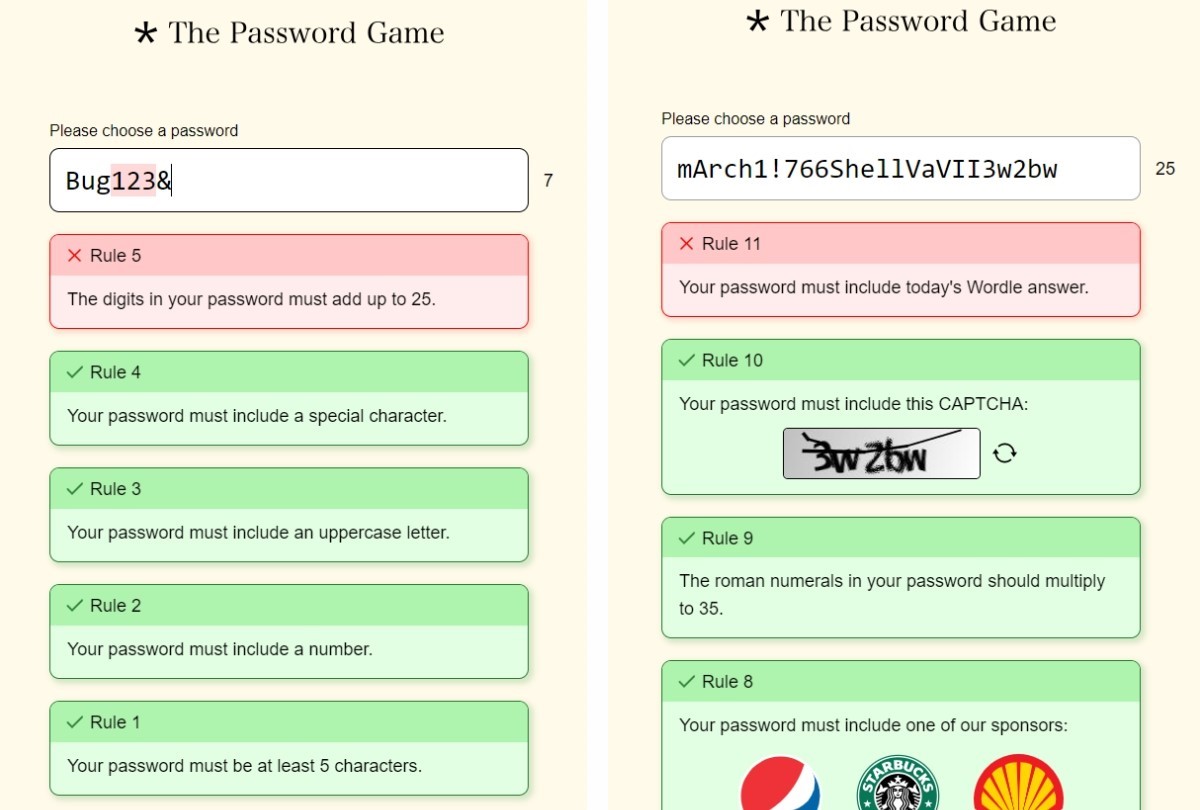Click the star icon in right title
The image size is (1200, 810).
(757, 22)
